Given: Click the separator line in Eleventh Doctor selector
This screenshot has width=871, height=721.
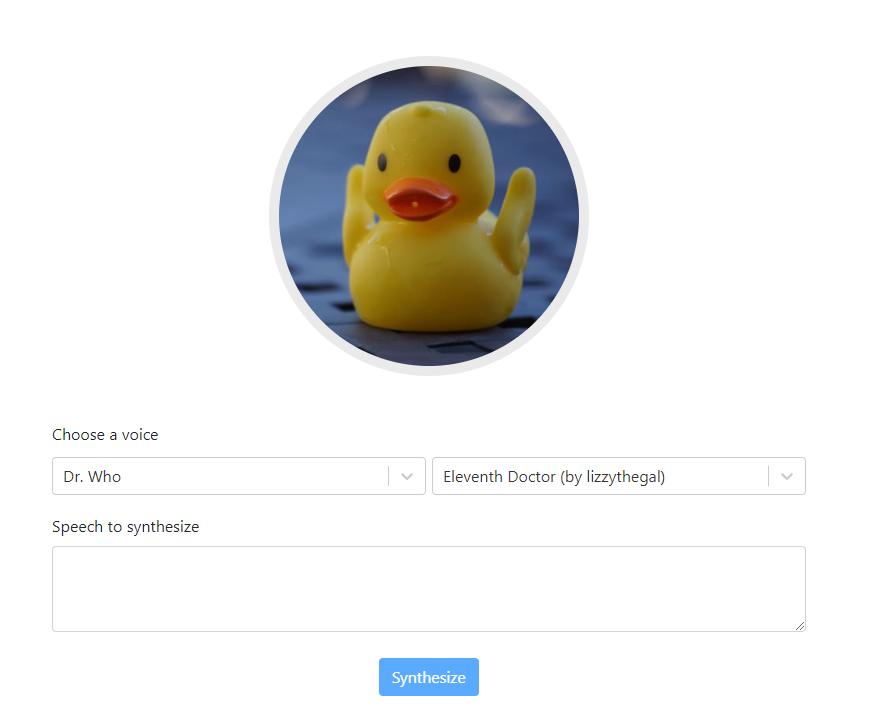Looking at the screenshot, I should [768, 476].
